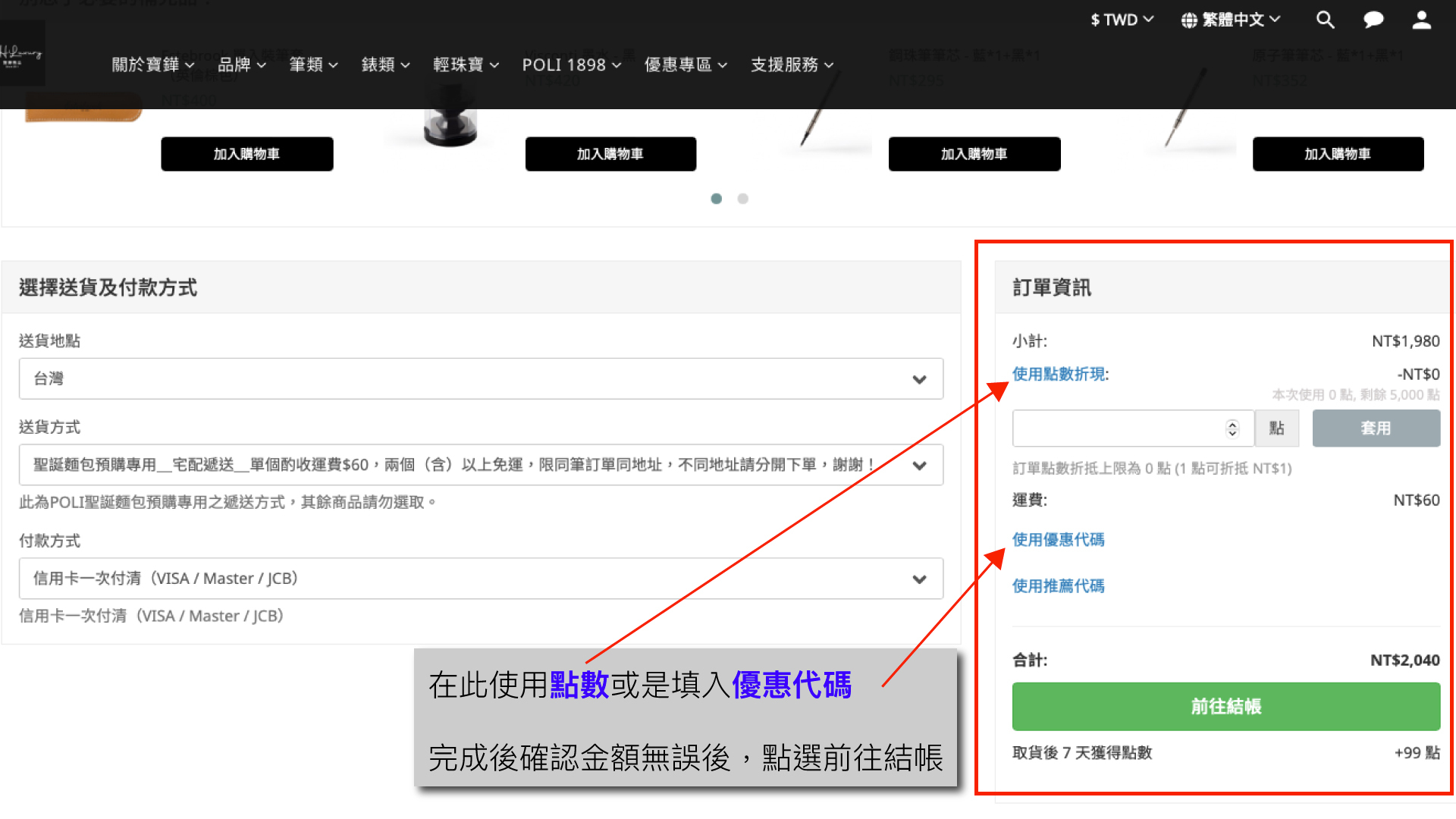Open the 付款方式 credit card dropdown

pos(481,579)
